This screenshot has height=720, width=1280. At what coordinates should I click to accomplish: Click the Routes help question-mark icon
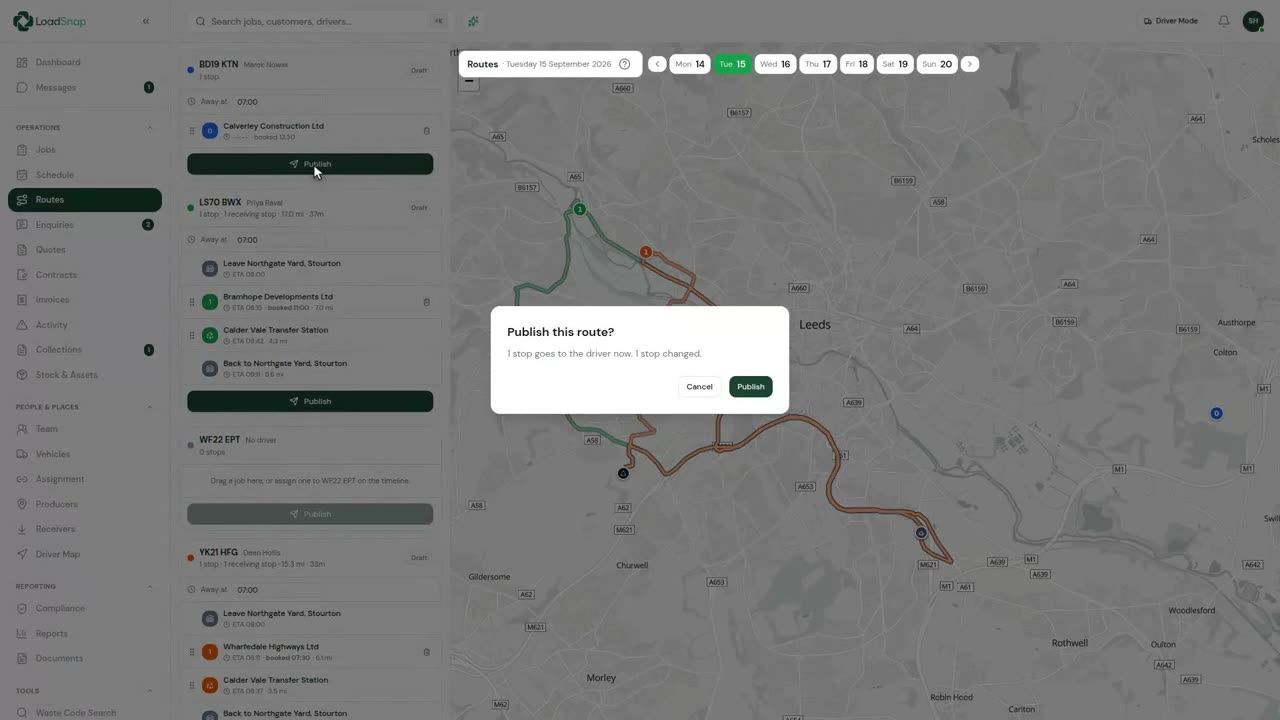click(x=625, y=64)
